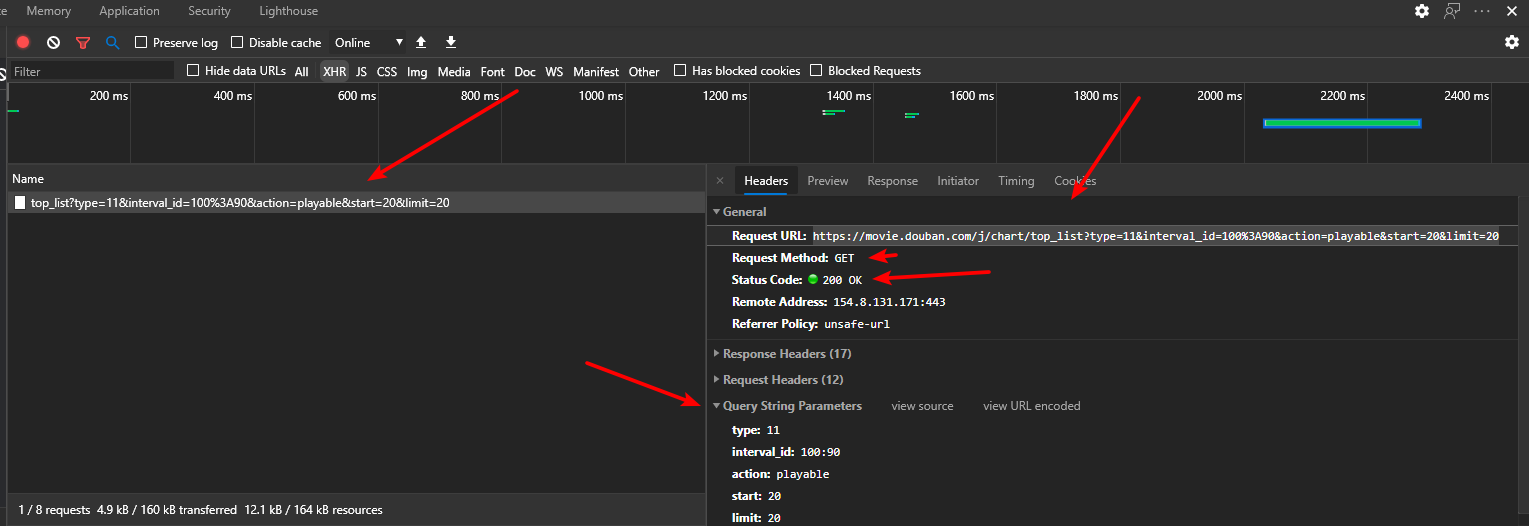Filter requests by All types
Image resolution: width=1529 pixels, height=526 pixels.
pos(302,72)
